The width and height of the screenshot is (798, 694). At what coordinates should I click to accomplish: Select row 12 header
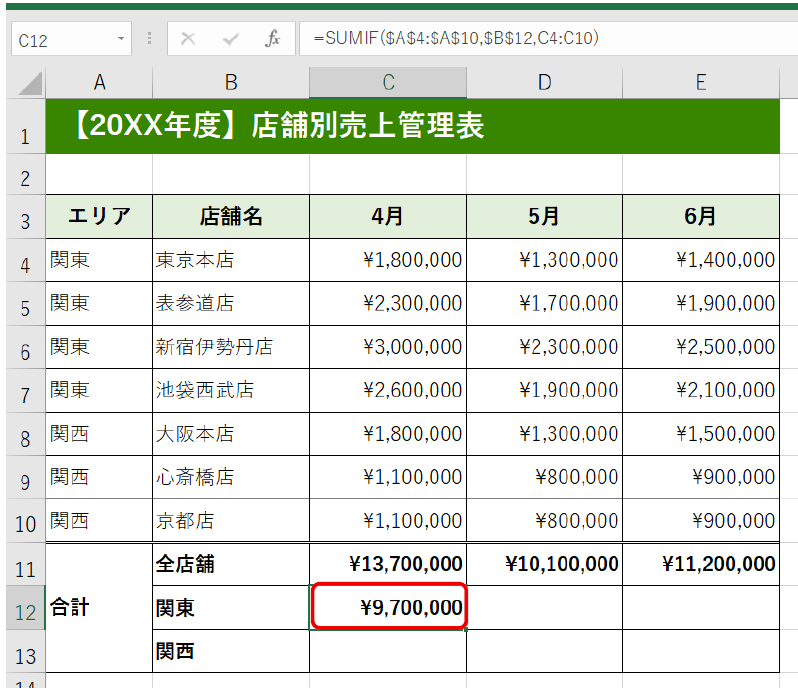pos(24,610)
